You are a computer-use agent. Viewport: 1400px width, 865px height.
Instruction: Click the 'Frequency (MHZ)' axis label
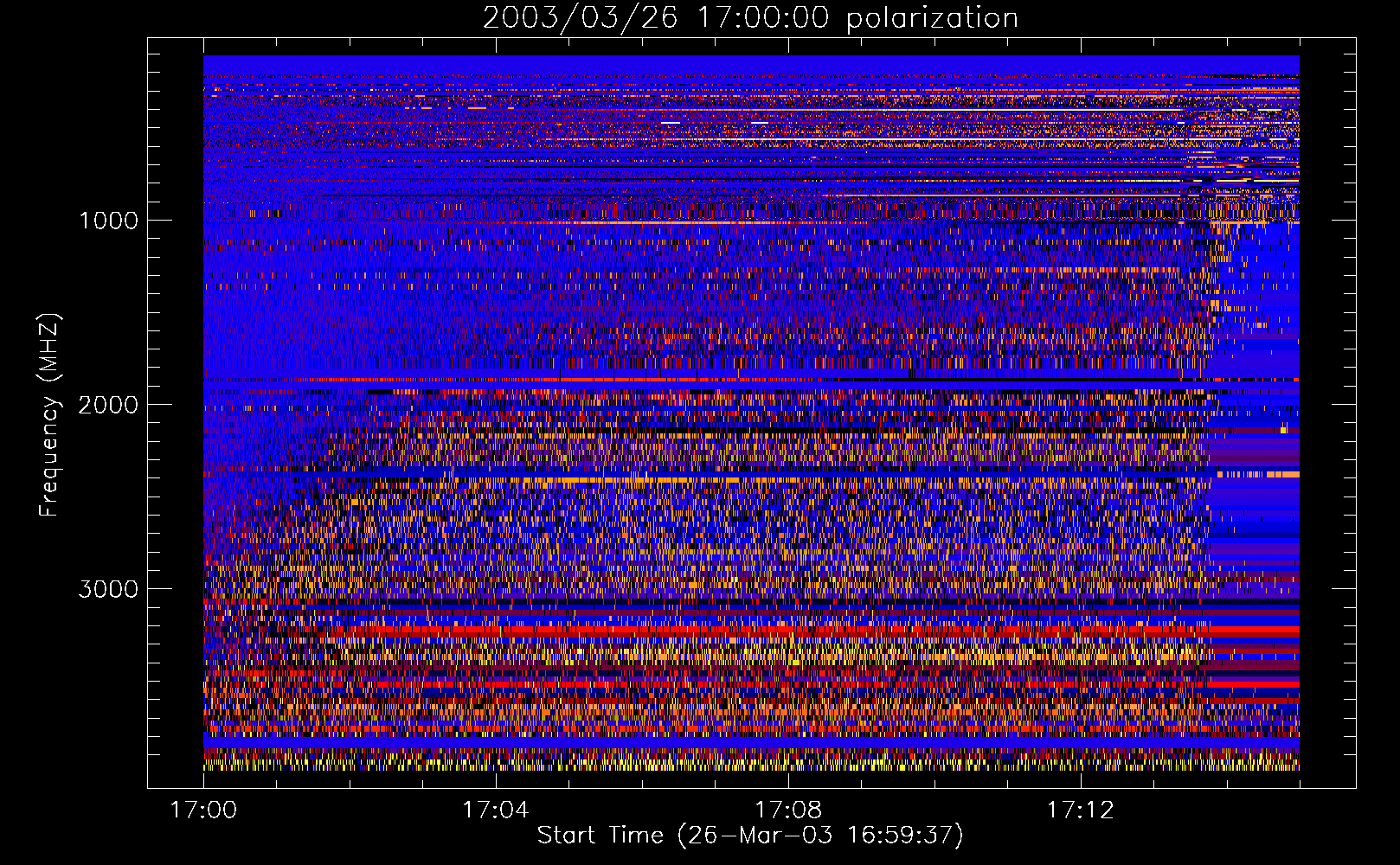pyautogui.click(x=50, y=415)
